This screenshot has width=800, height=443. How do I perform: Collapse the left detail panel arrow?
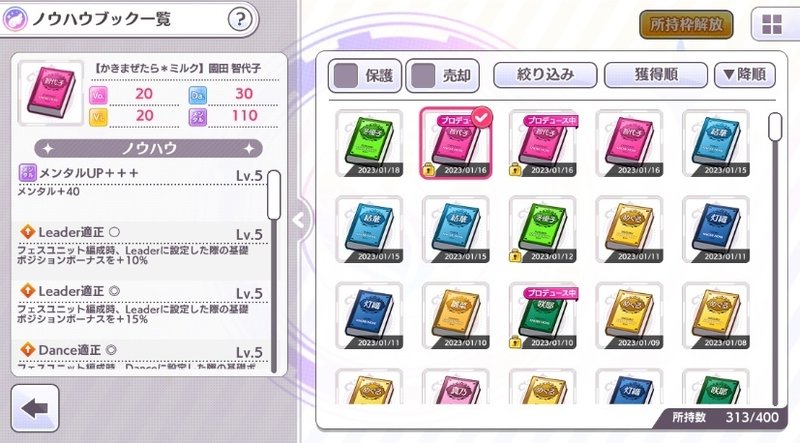299,220
